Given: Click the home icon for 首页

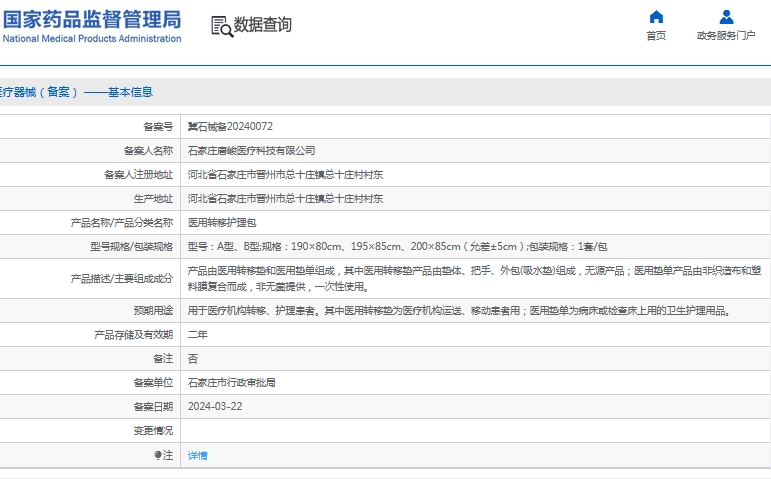Looking at the screenshot, I should [656, 17].
